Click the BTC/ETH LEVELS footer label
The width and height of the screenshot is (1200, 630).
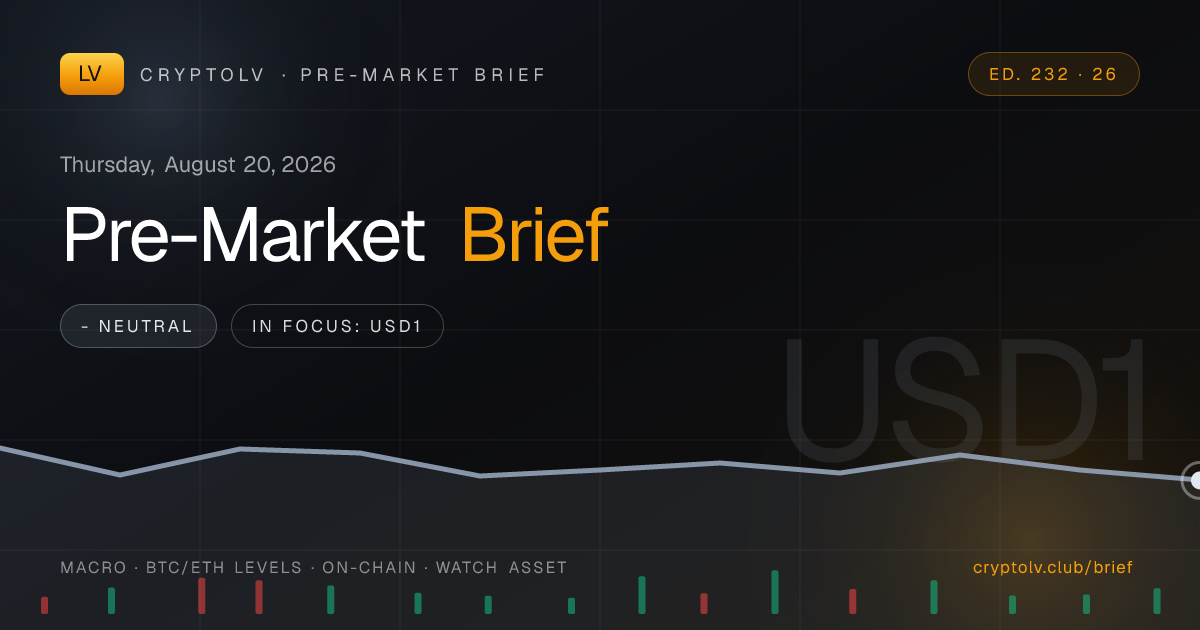click(x=224, y=568)
